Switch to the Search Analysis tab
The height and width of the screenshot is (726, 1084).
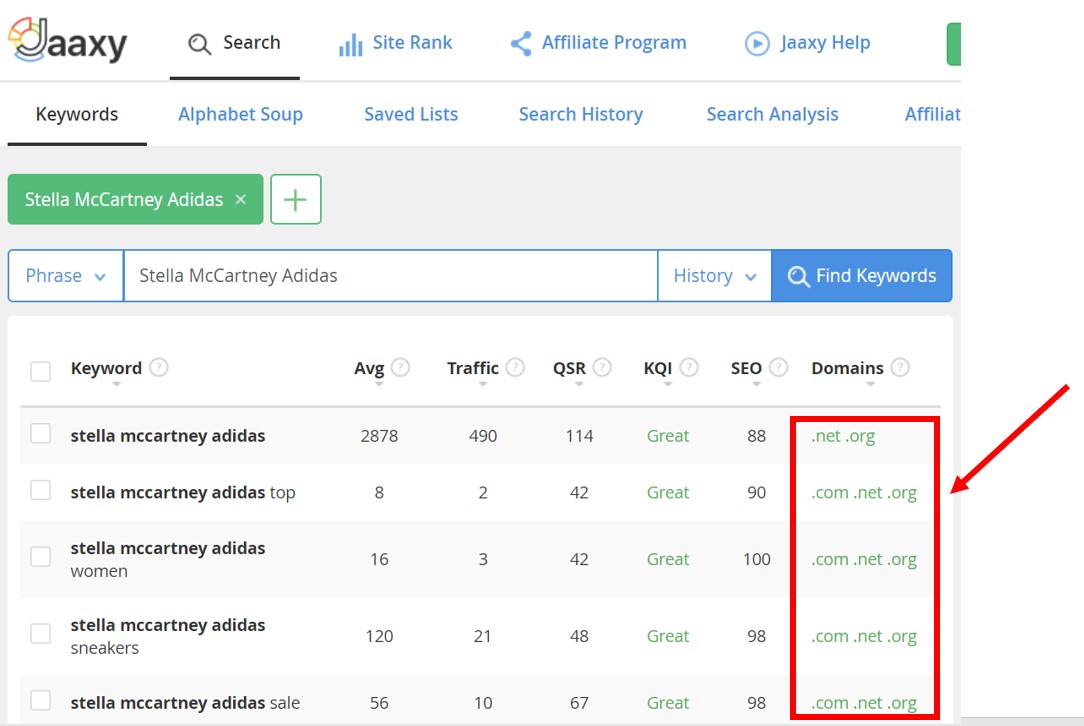pyautogui.click(x=772, y=114)
